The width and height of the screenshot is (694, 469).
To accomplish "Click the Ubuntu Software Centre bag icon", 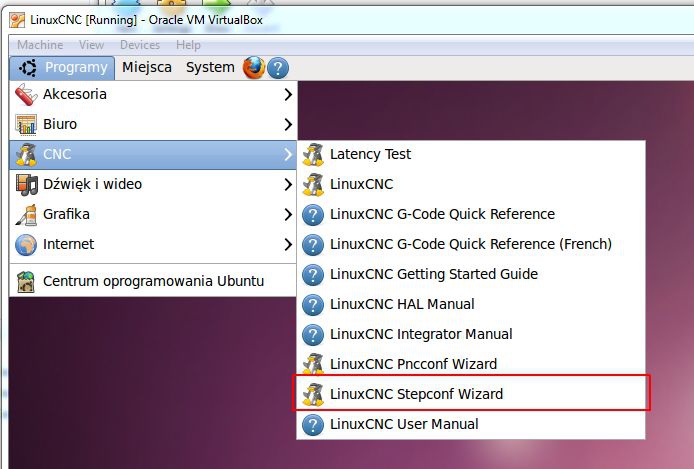I will click(26, 281).
